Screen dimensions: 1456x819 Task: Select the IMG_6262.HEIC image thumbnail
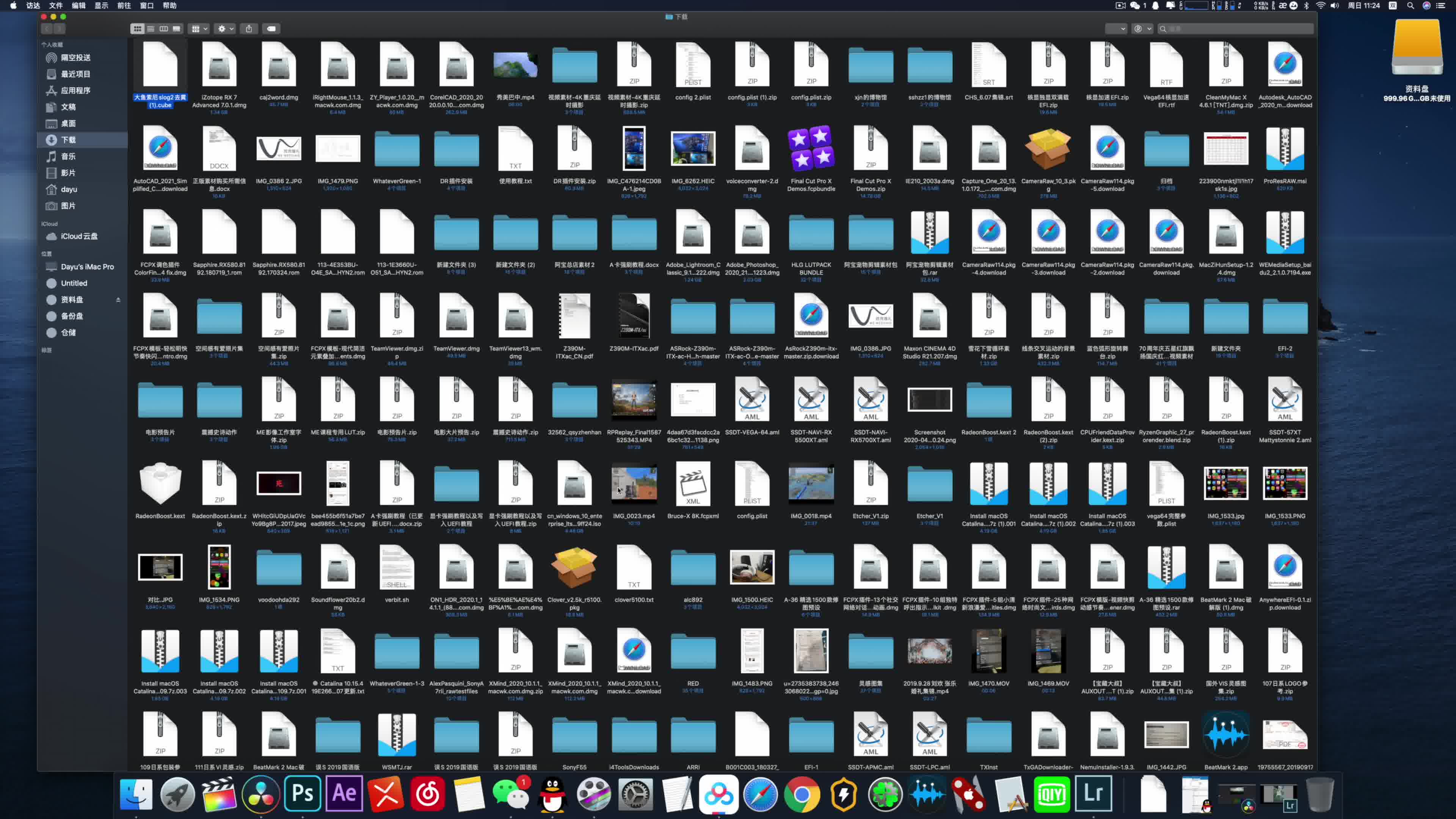693,149
